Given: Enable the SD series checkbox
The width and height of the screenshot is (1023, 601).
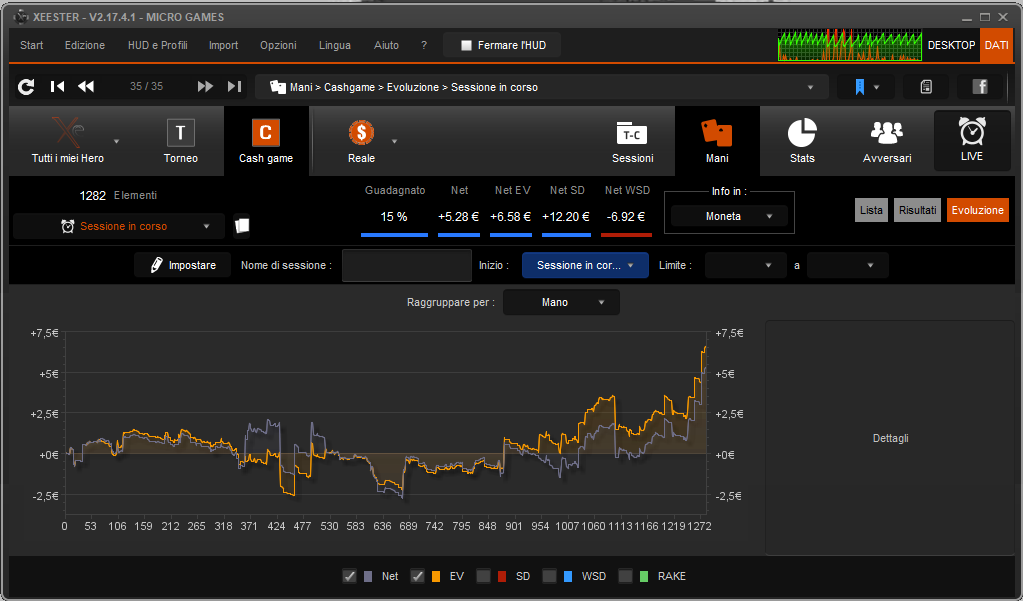Looking at the screenshot, I should [x=483, y=576].
